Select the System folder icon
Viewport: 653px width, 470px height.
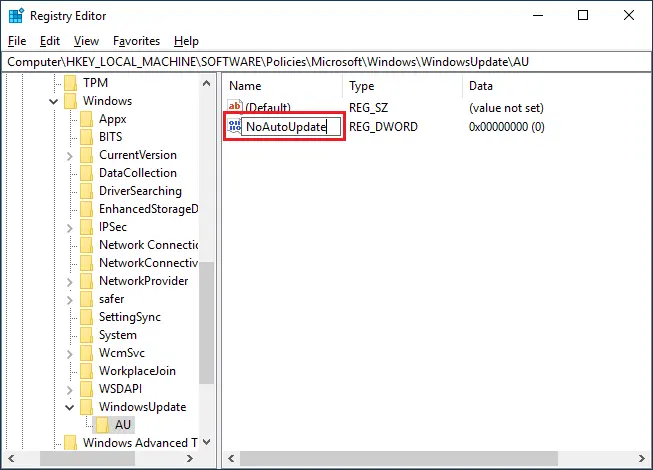[x=86, y=335]
